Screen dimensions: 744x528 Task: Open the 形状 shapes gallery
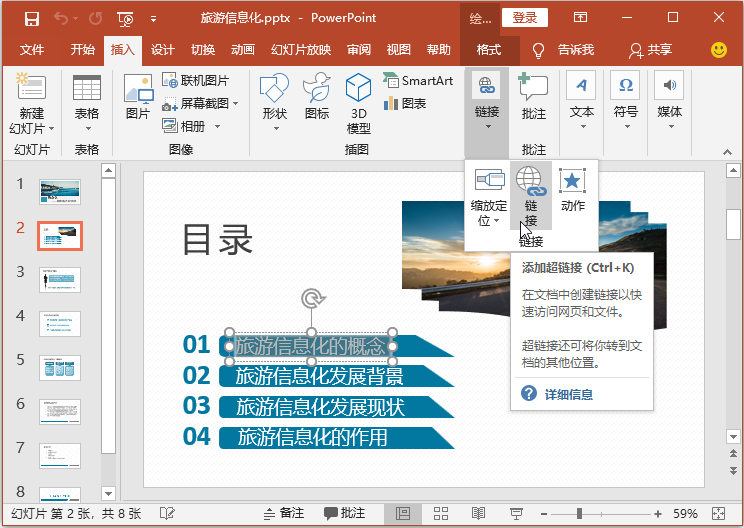click(x=275, y=103)
